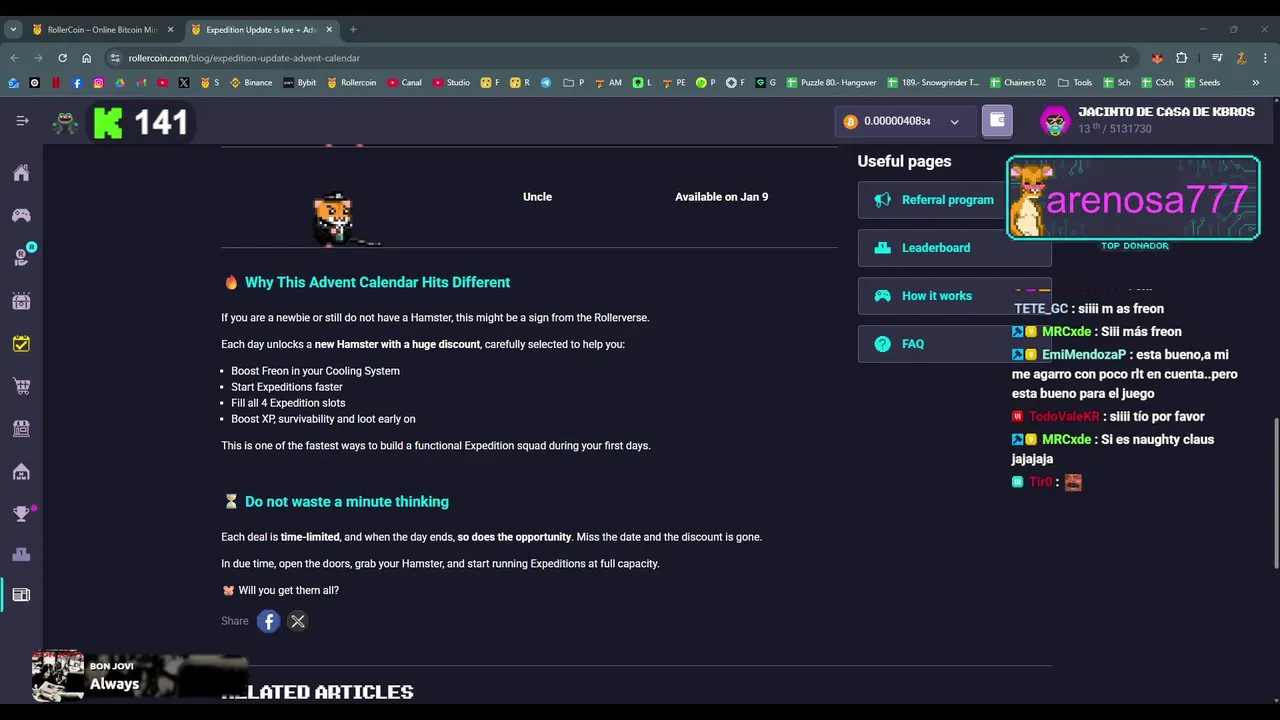Click the media control icon in Chrome toolbar
The image size is (1280, 720).
1217,58
